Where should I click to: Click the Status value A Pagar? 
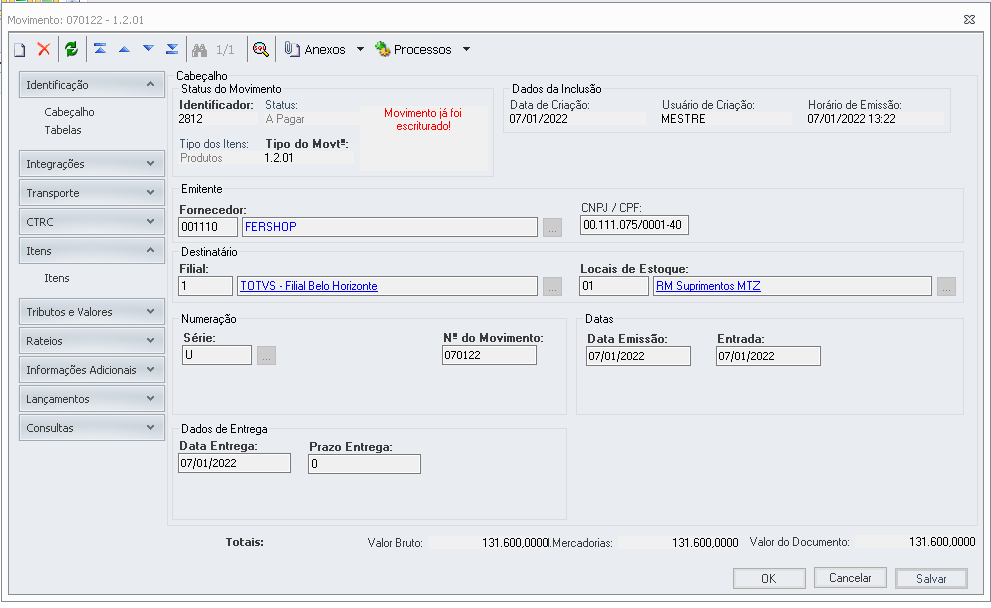click(x=285, y=119)
